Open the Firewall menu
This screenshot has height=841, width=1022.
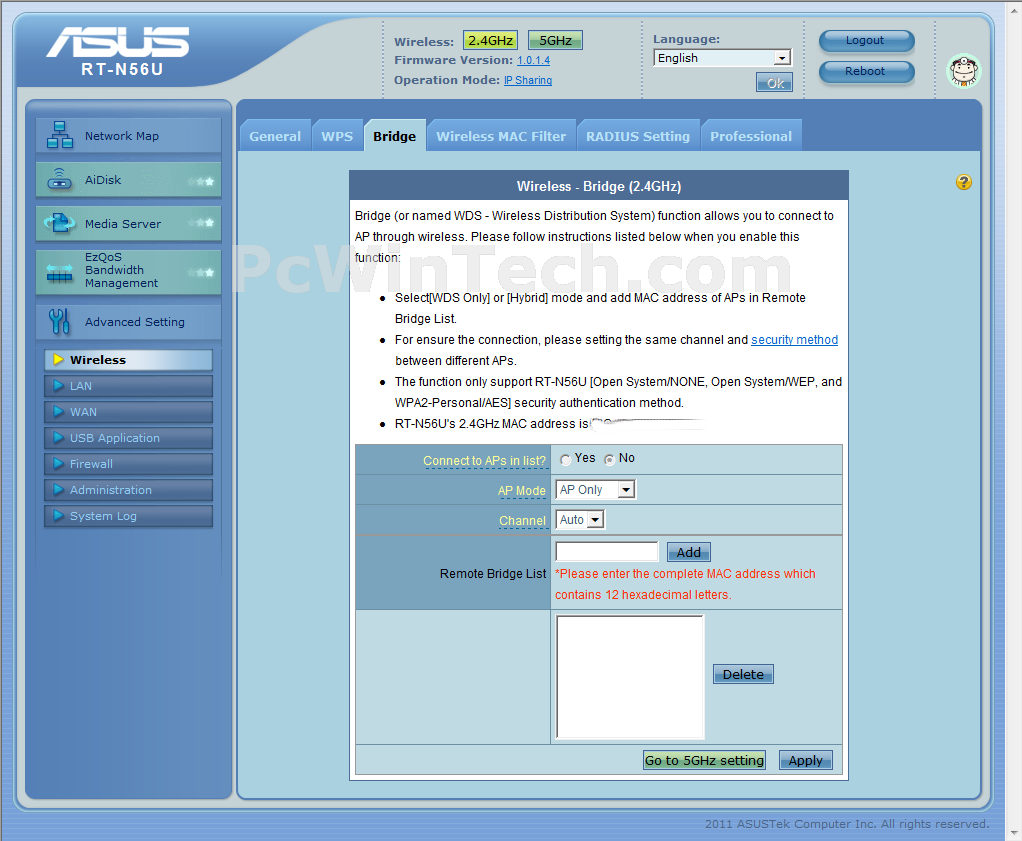click(x=128, y=464)
